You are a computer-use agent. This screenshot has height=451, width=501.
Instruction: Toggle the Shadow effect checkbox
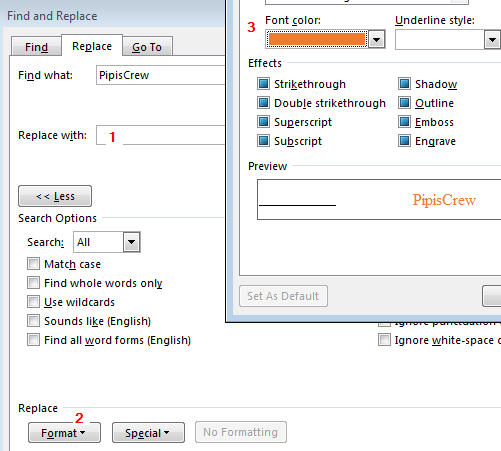pos(404,84)
